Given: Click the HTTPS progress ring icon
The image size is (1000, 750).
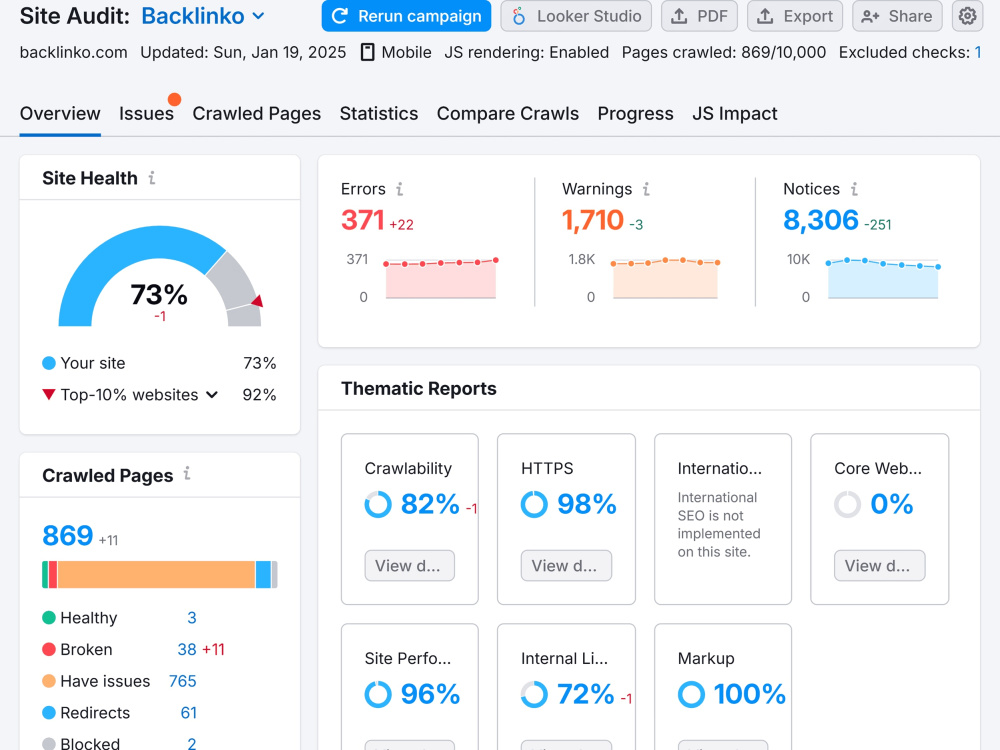Looking at the screenshot, I should 534,504.
